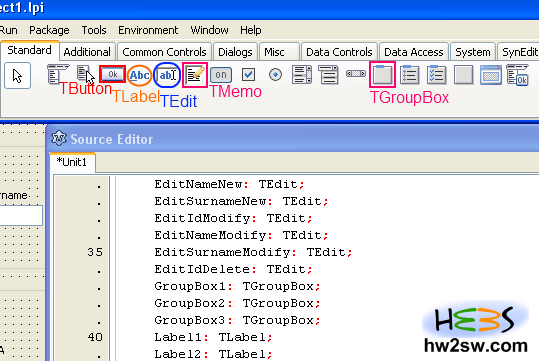Select the arrow selection tool in palette
This screenshot has width=539, height=361.
[18, 75]
